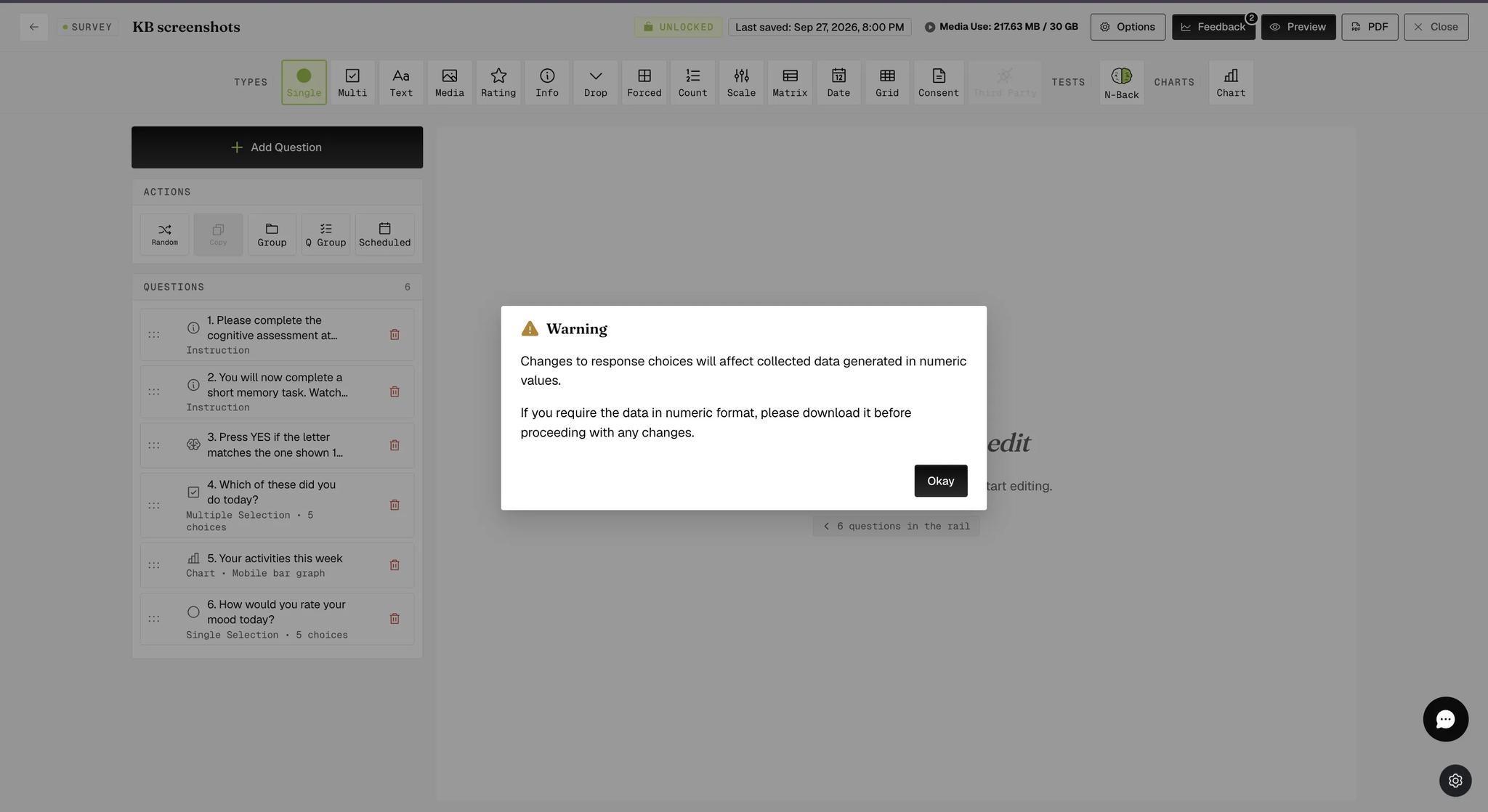Click the Group folder action

272,234
